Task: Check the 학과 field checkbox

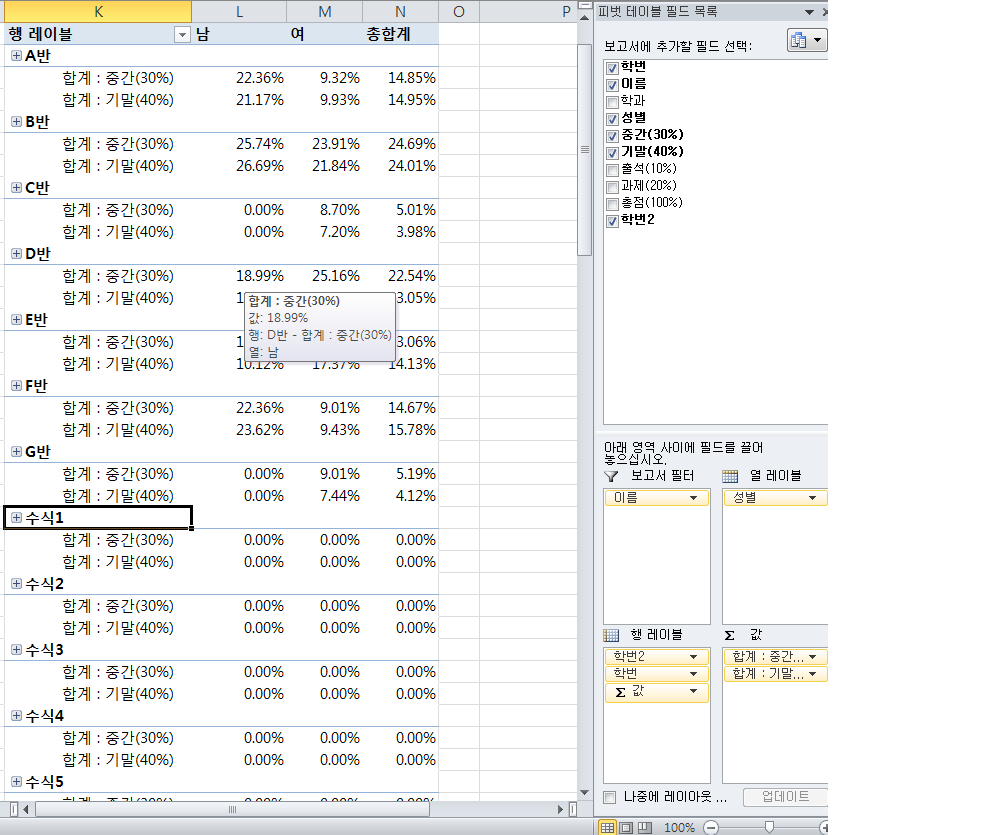Action: tap(612, 101)
